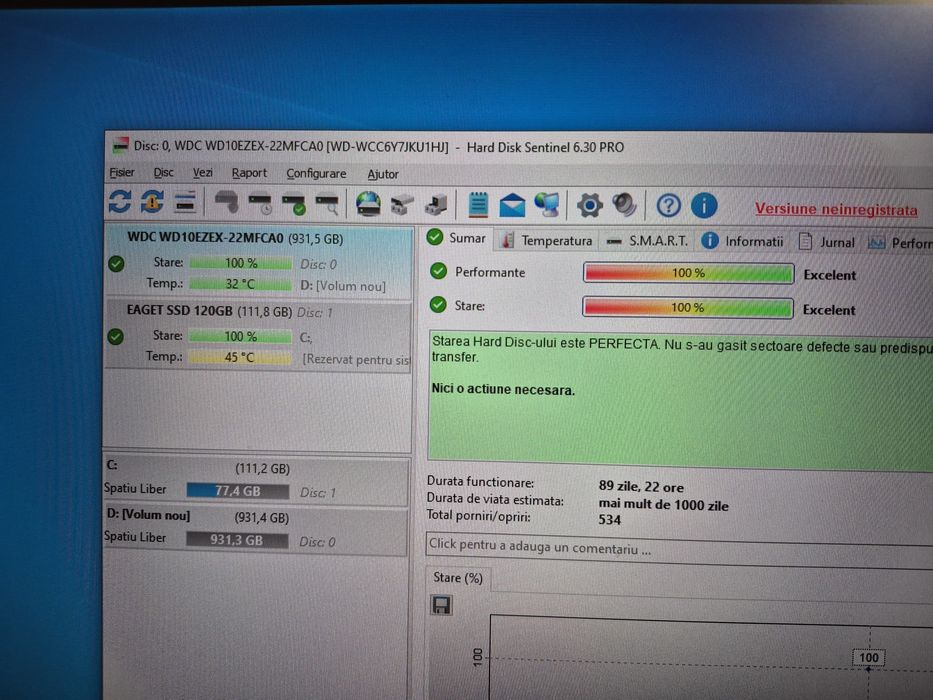Switch to the S.M.A.R.T. tab
The image size is (933, 700).
pos(648,241)
